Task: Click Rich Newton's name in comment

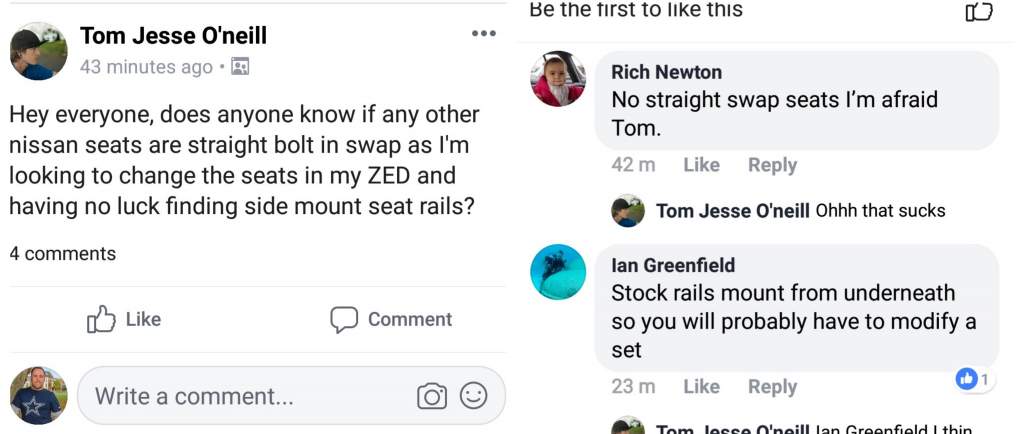Action: coord(666,72)
